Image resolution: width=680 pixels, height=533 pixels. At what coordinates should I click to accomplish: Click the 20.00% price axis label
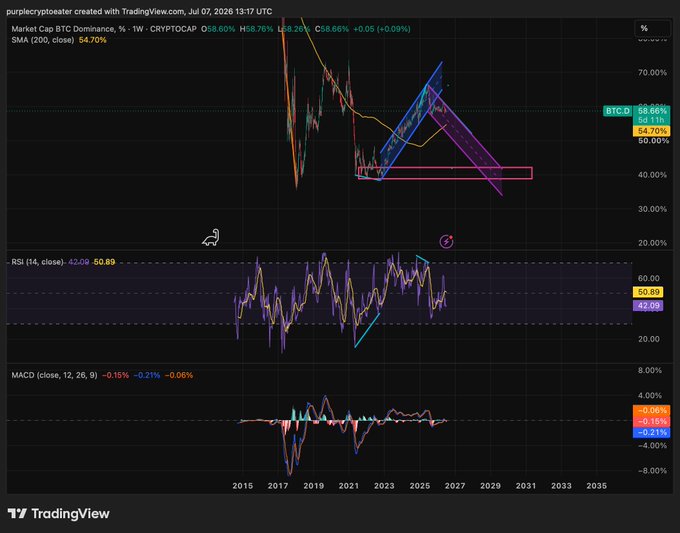(652, 243)
